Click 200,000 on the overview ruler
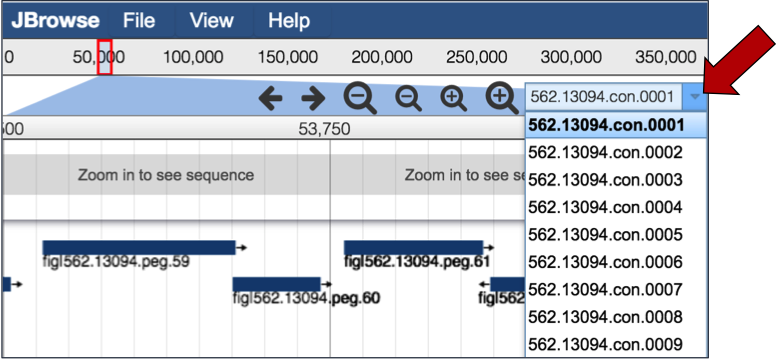The width and height of the screenshot is (780, 364). pyautogui.click(x=382, y=57)
